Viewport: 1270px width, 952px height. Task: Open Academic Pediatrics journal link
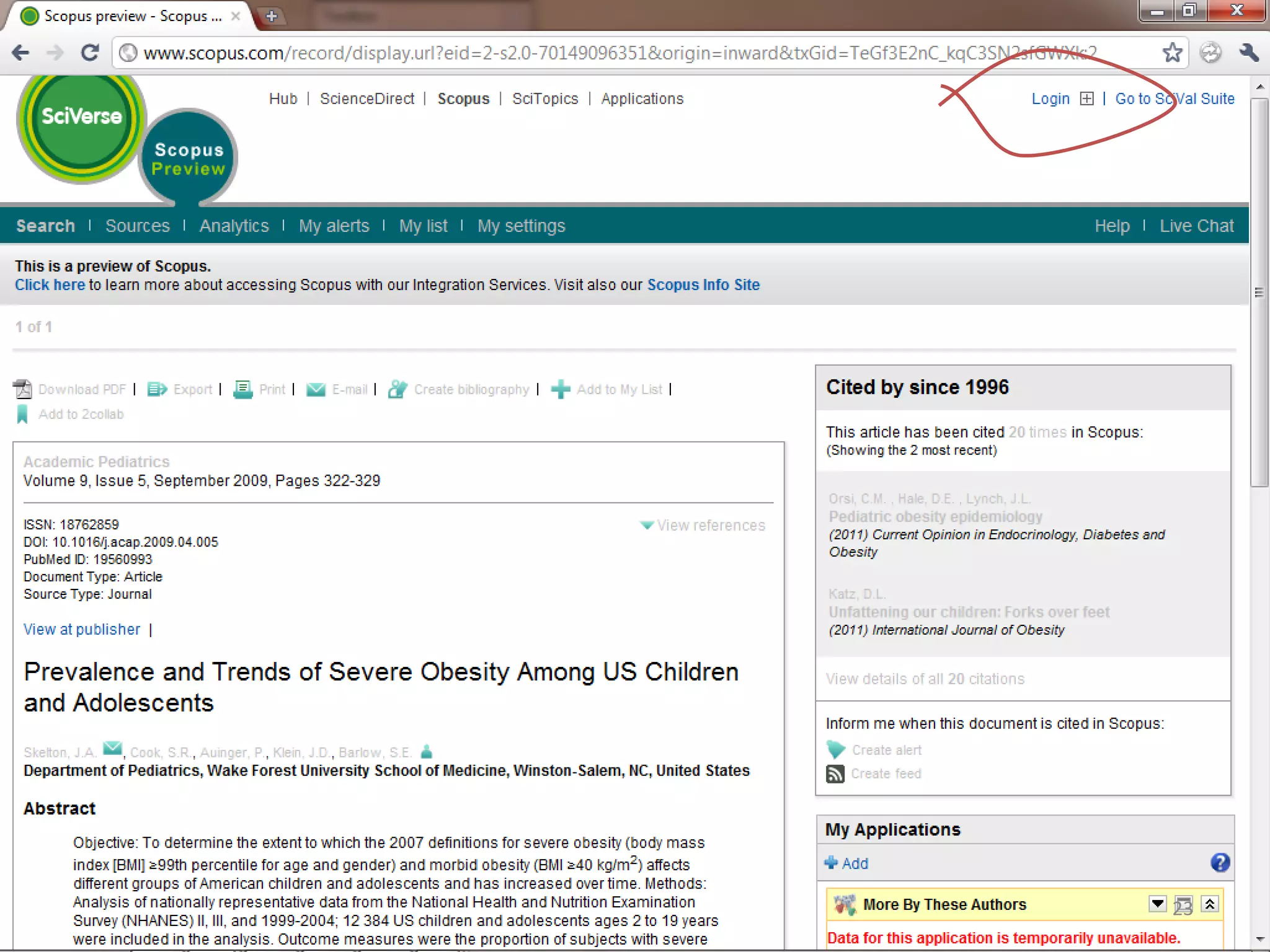pyautogui.click(x=96, y=462)
